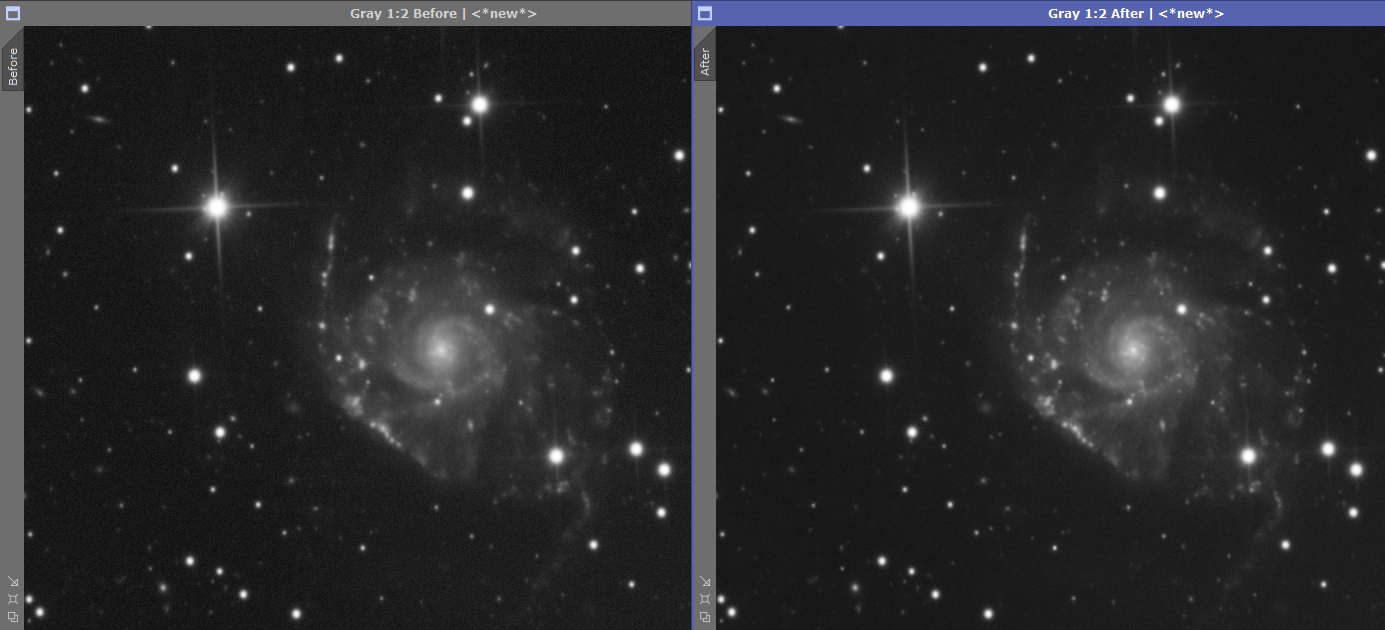Click the fit-to-view icon below the Before tab
The height and width of the screenshot is (630, 1385).
coord(13,598)
